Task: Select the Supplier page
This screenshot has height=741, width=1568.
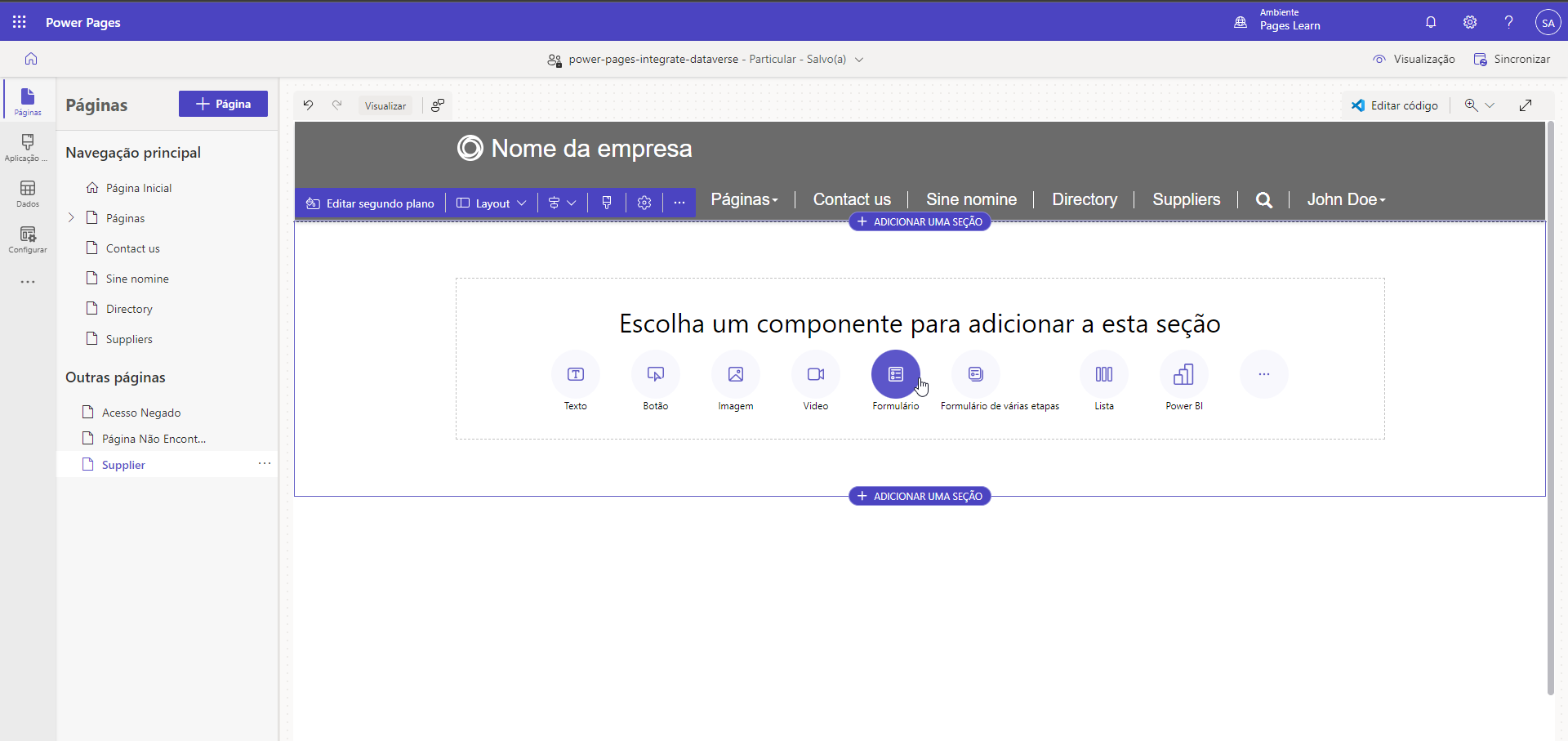Action: tap(123, 465)
